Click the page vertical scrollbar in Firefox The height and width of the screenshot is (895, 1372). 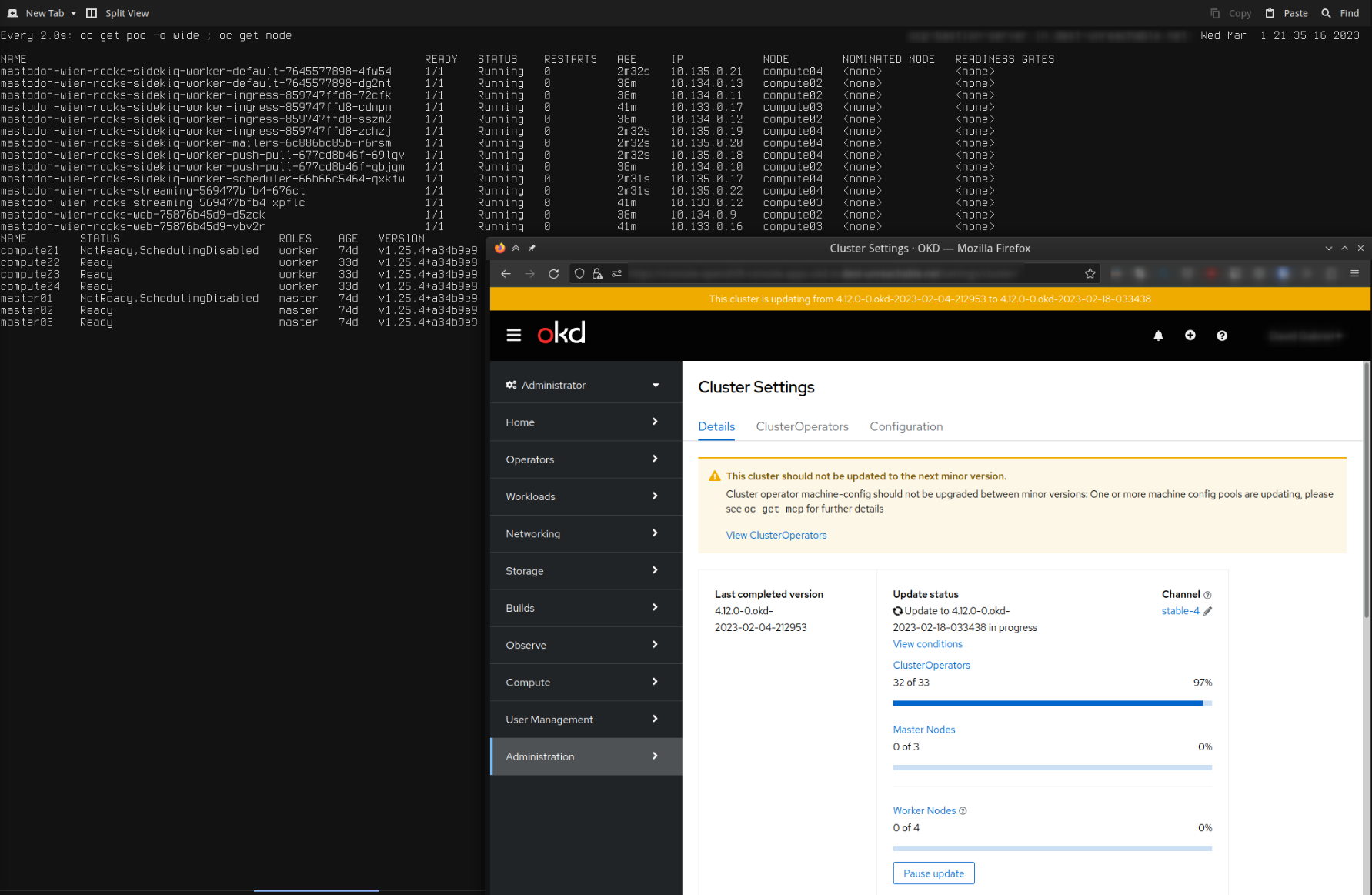click(x=1367, y=493)
